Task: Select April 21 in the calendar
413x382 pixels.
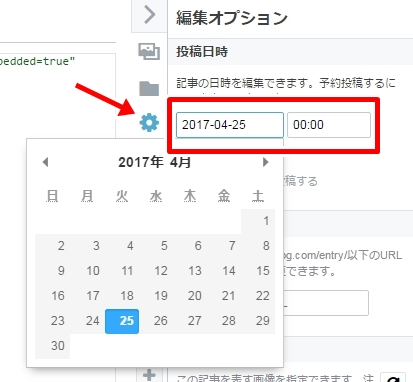Action: [x=224, y=296]
